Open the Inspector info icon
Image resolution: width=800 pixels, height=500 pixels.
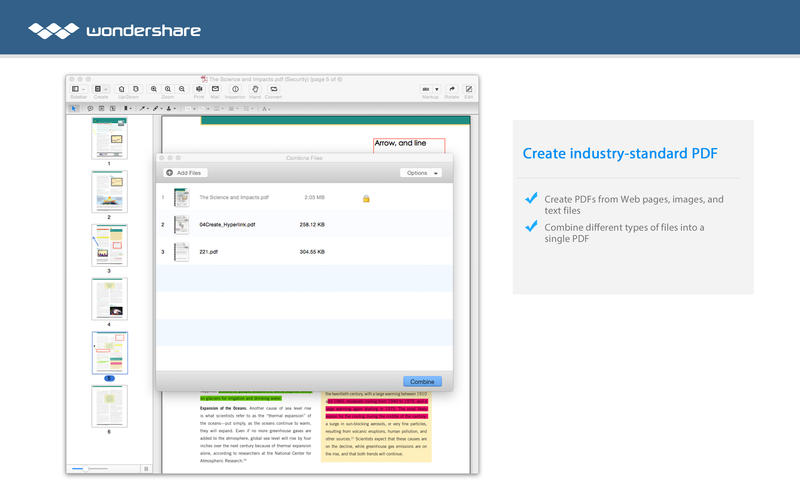click(x=235, y=89)
